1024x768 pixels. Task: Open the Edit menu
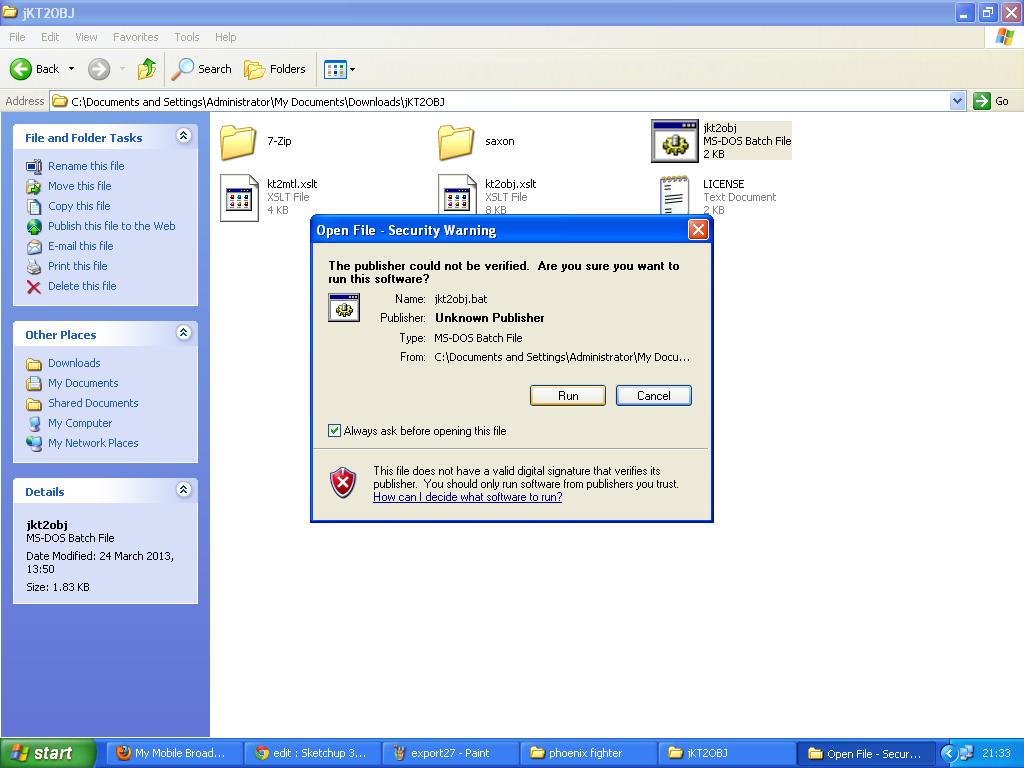[x=50, y=37]
